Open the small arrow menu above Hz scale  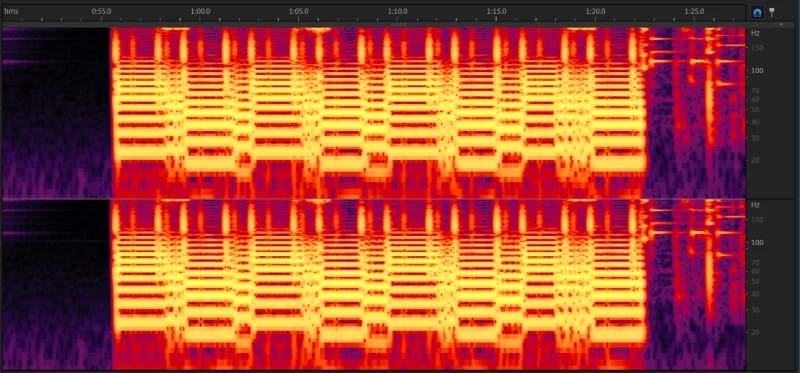coord(781,24)
